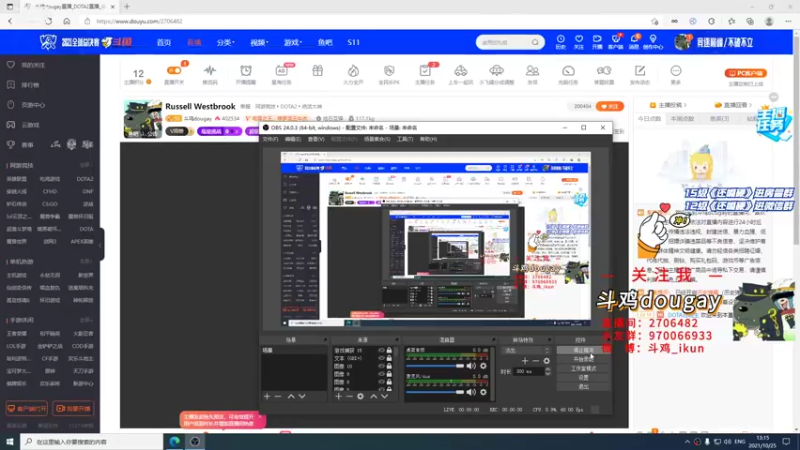Click the OBS transition duration spinner arrows

point(547,371)
